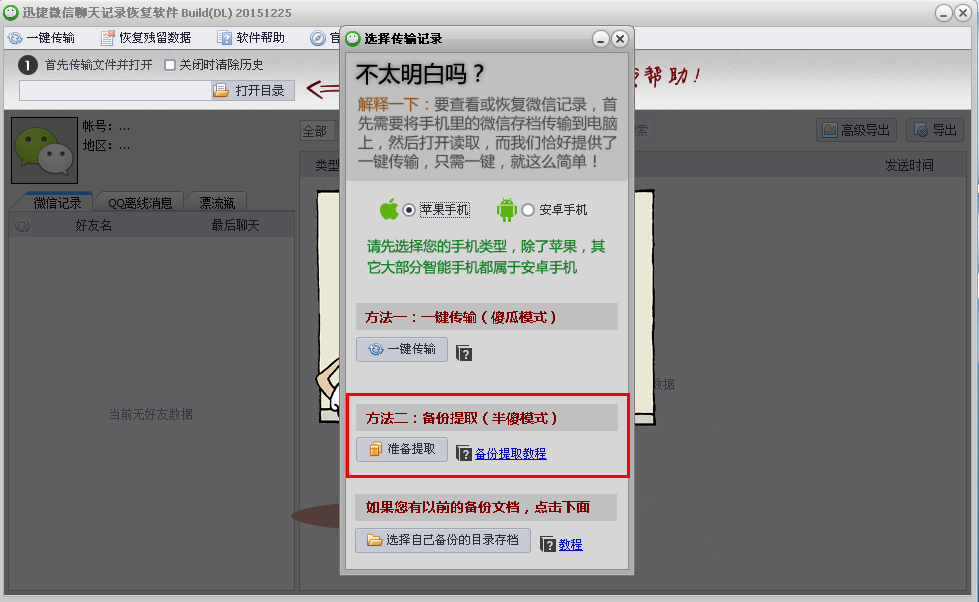The height and width of the screenshot is (602, 979).
Task: Click 选择自己备份的目录存档 button
Action: click(x=443, y=540)
